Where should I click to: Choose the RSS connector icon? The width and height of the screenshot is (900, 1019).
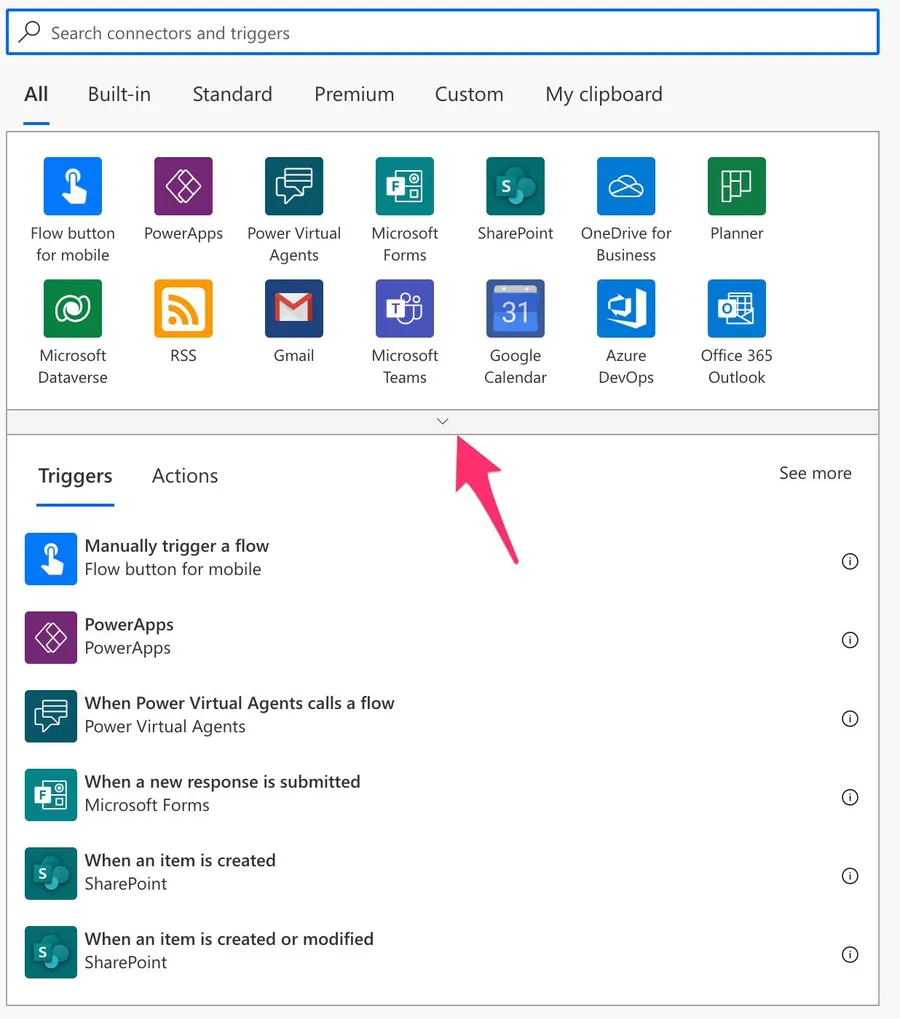coord(183,309)
